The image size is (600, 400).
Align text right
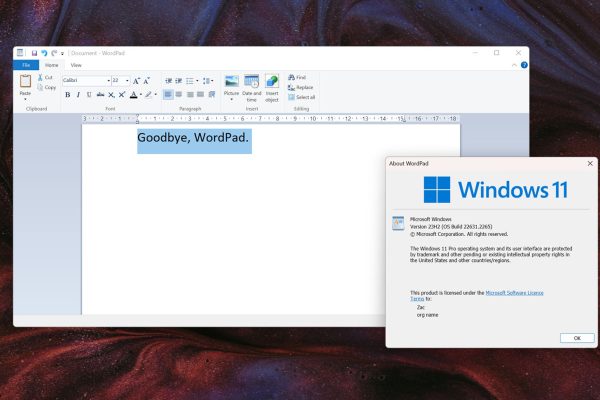[x=190, y=95]
